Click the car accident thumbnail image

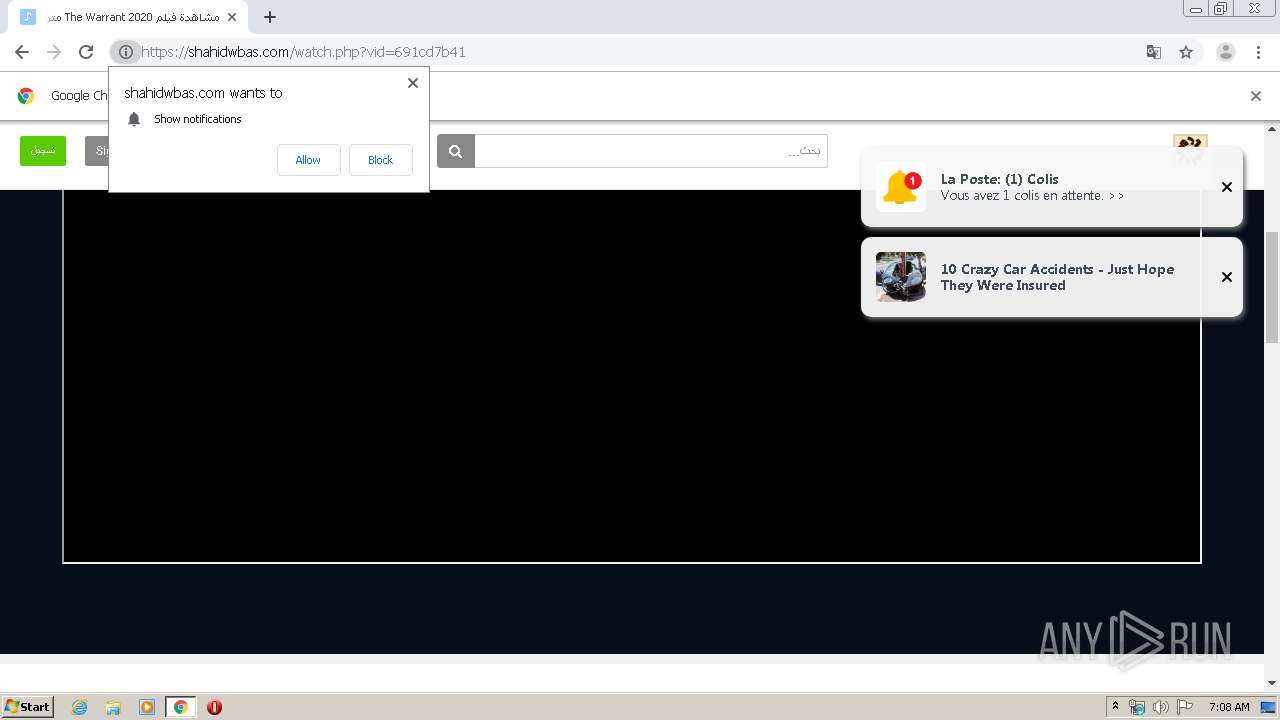tap(901, 277)
